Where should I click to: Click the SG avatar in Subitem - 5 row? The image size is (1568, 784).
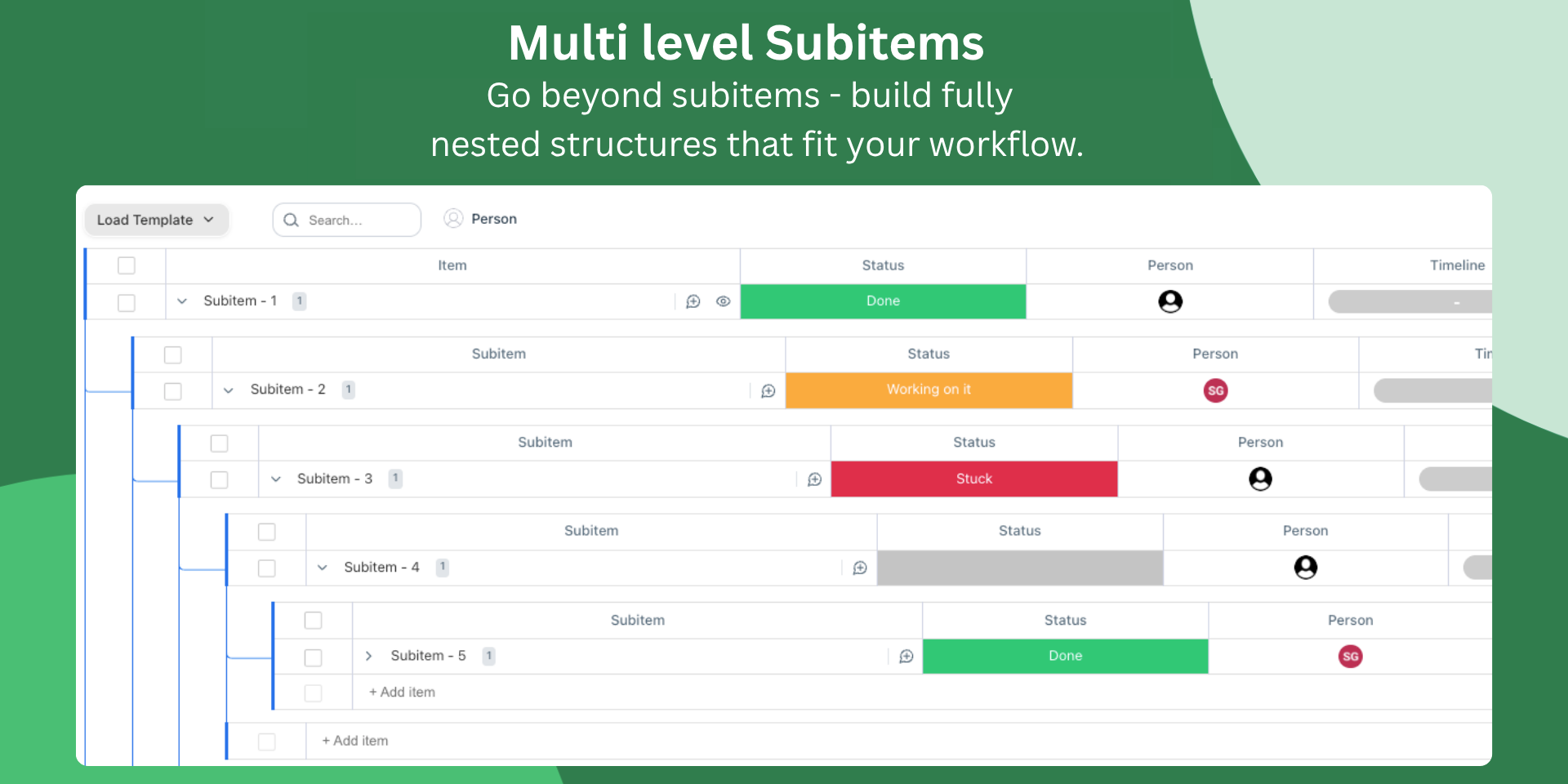tap(1350, 657)
